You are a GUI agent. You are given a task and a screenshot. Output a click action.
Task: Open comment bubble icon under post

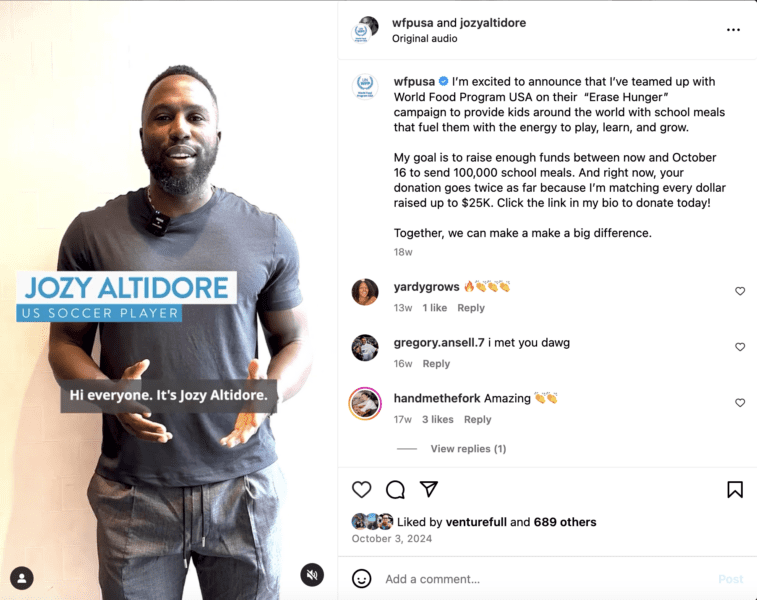click(x=395, y=489)
